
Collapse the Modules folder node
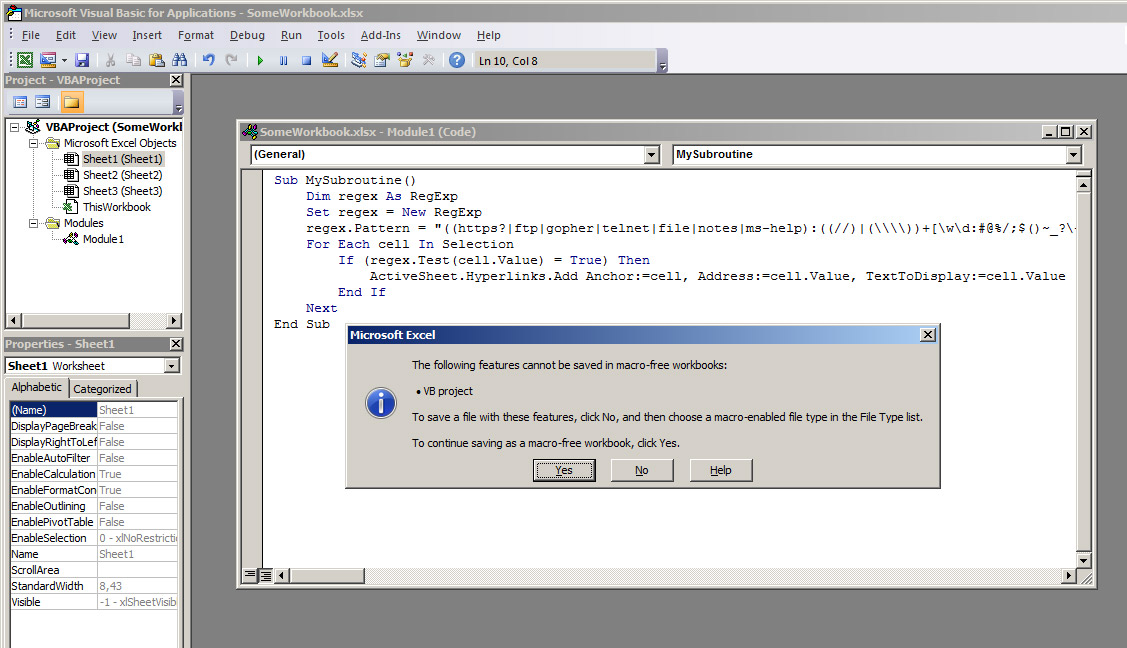[x=33, y=223]
